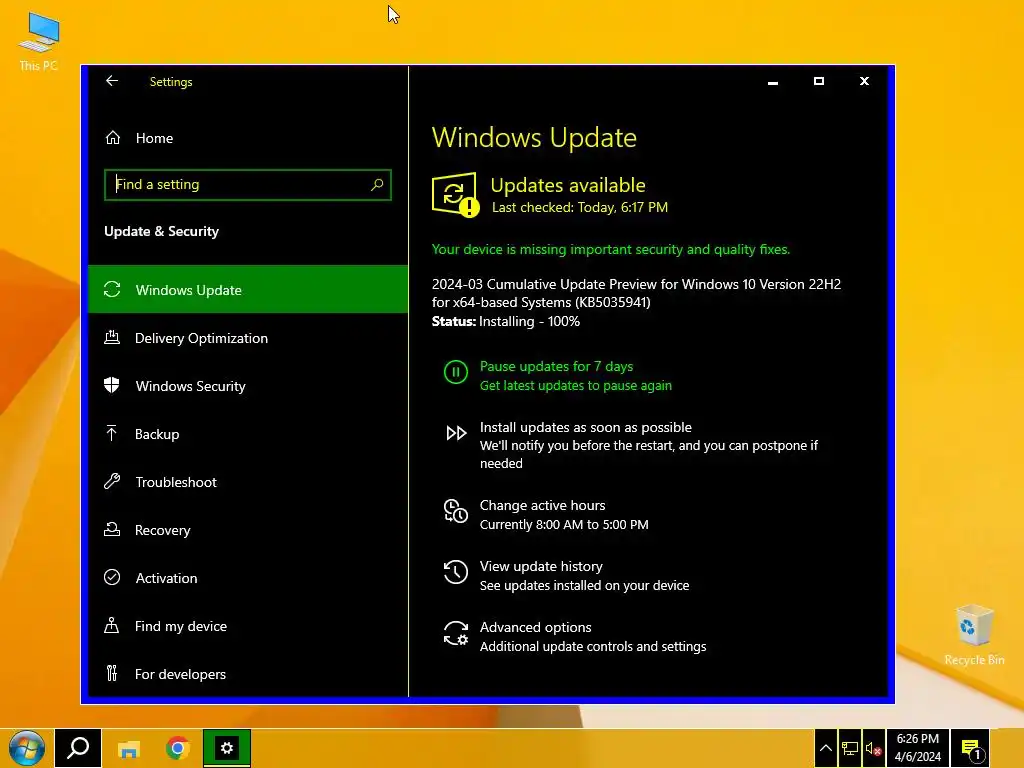Image resolution: width=1024 pixels, height=768 pixels.
Task: Select Troubleshoot in the sidebar
Action: (x=248, y=481)
